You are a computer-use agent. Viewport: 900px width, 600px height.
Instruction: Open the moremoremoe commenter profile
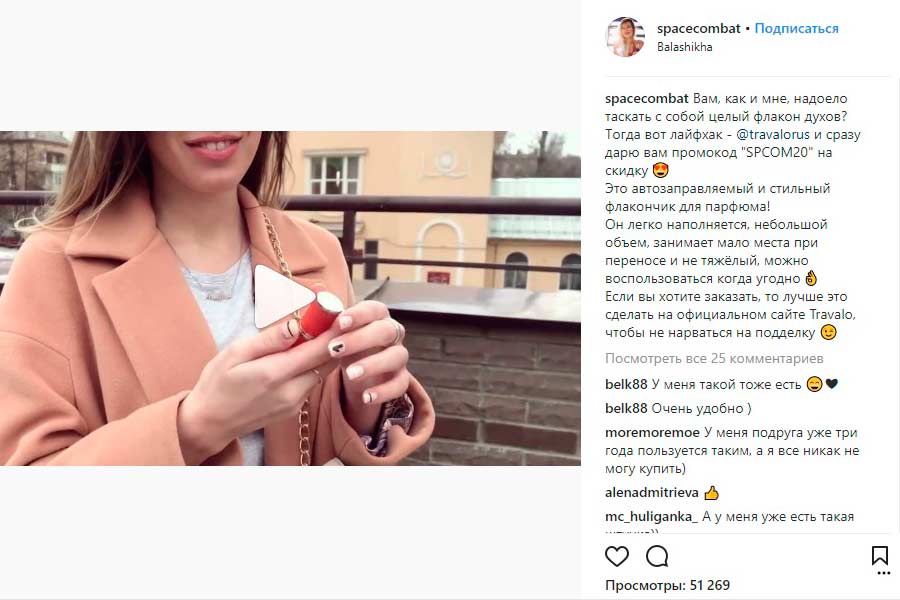point(652,432)
